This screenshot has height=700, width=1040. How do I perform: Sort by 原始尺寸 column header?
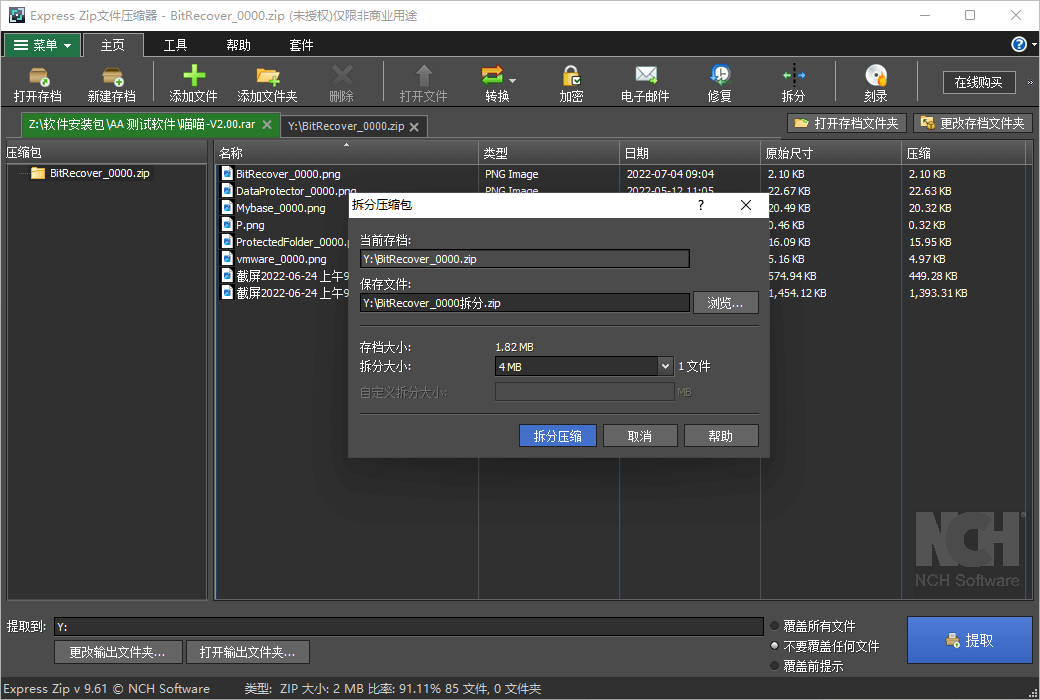pos(831,153)
